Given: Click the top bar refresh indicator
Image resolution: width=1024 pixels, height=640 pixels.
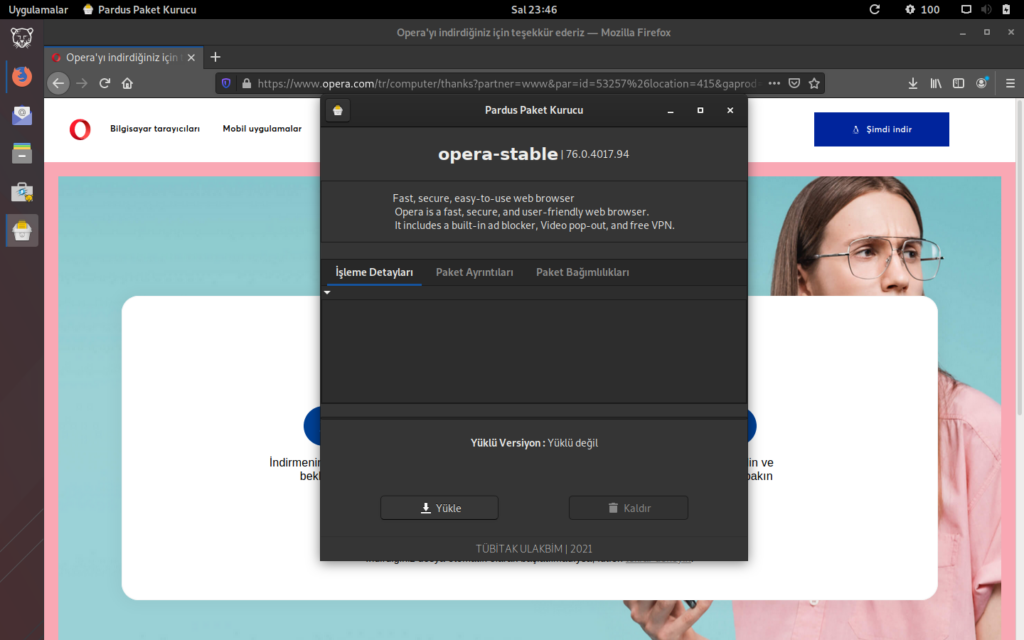Looking at the screenshot, I should tap(874, 9).
